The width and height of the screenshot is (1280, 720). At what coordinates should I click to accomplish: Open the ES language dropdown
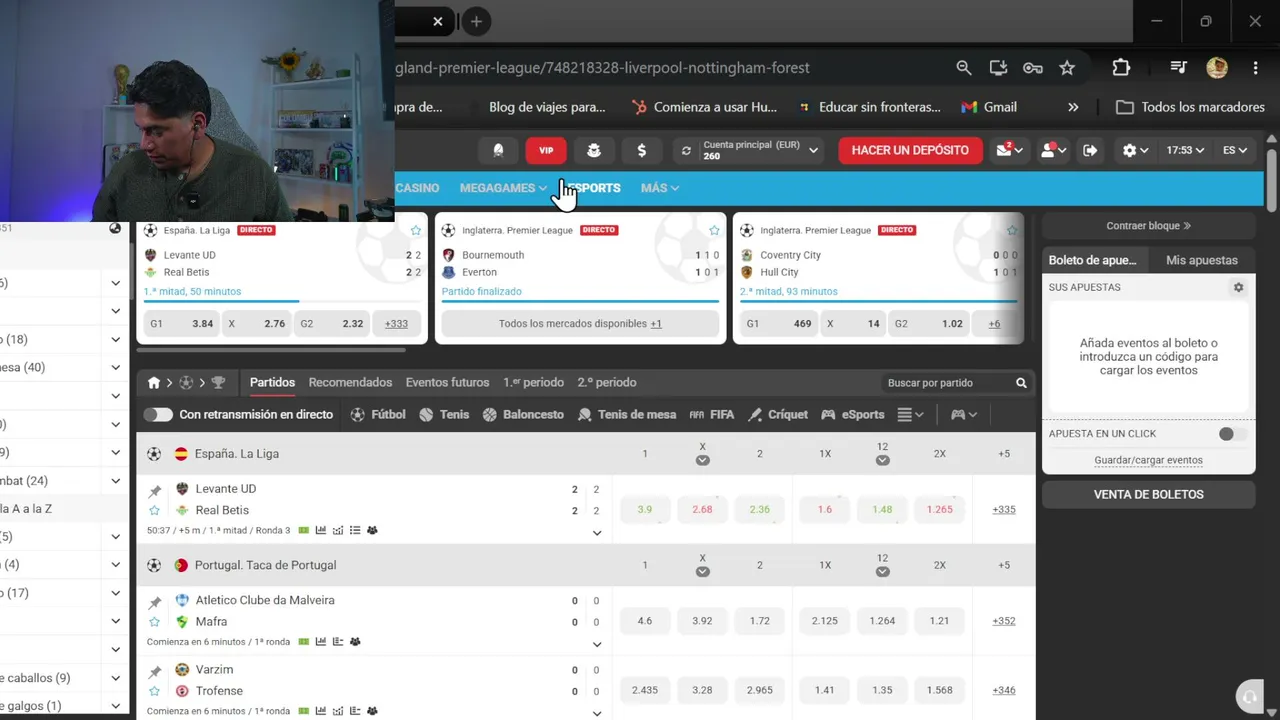[1235, 150]
